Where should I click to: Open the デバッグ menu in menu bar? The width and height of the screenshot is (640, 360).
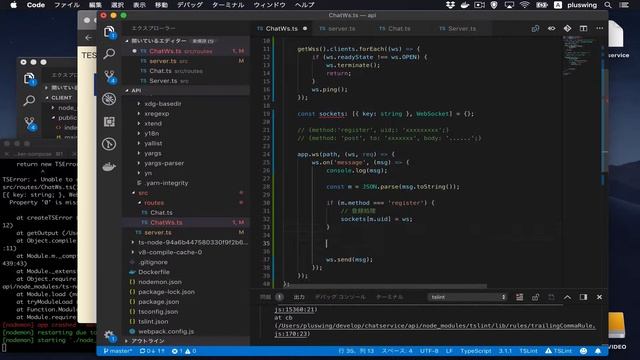(x=190, y=5)
